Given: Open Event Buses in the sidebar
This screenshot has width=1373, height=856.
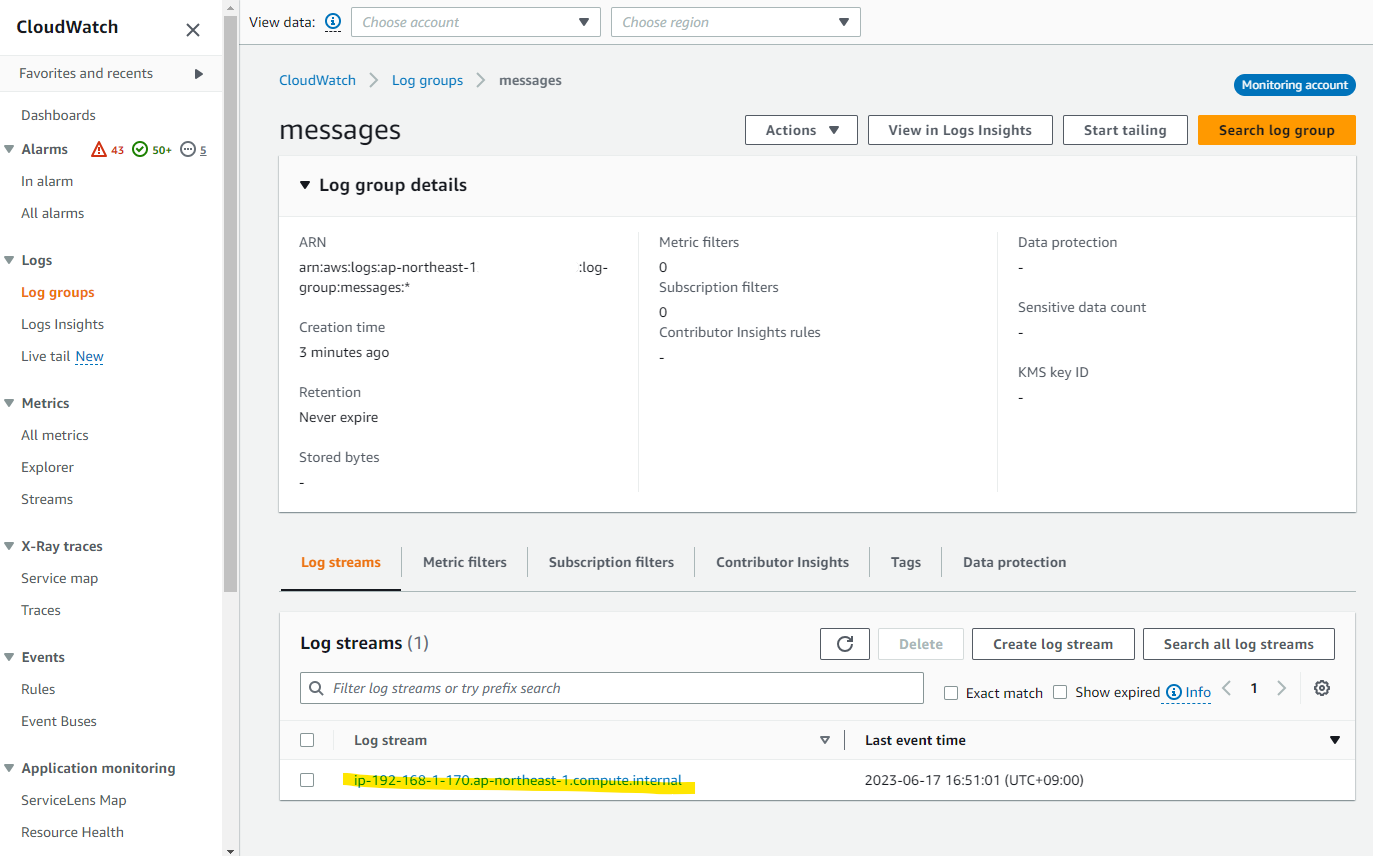Looking at the screenshot, I should click(x=59, y=721).
